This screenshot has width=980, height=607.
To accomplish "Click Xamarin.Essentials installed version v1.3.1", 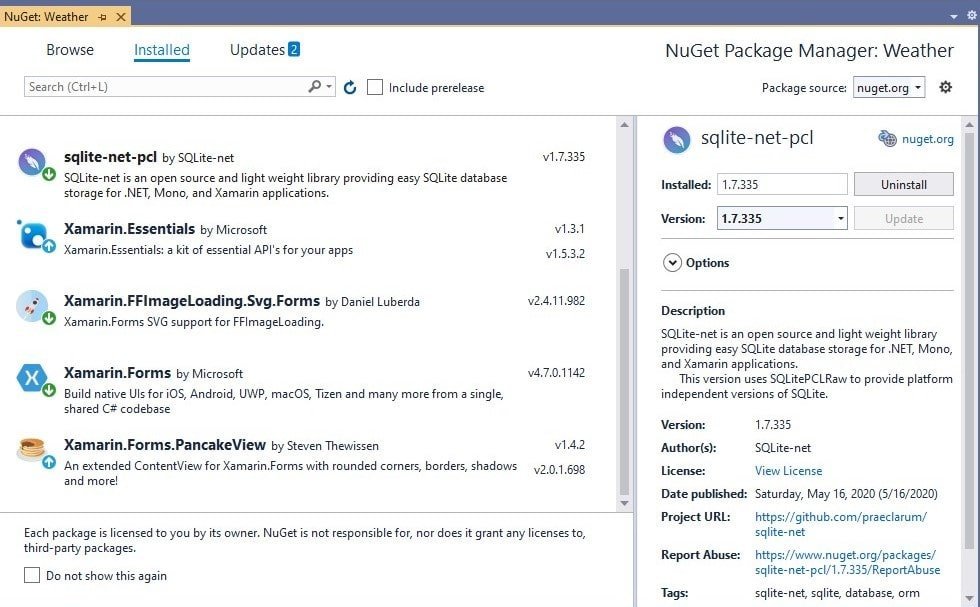I will pyautogui.click(x=569, y=229).
